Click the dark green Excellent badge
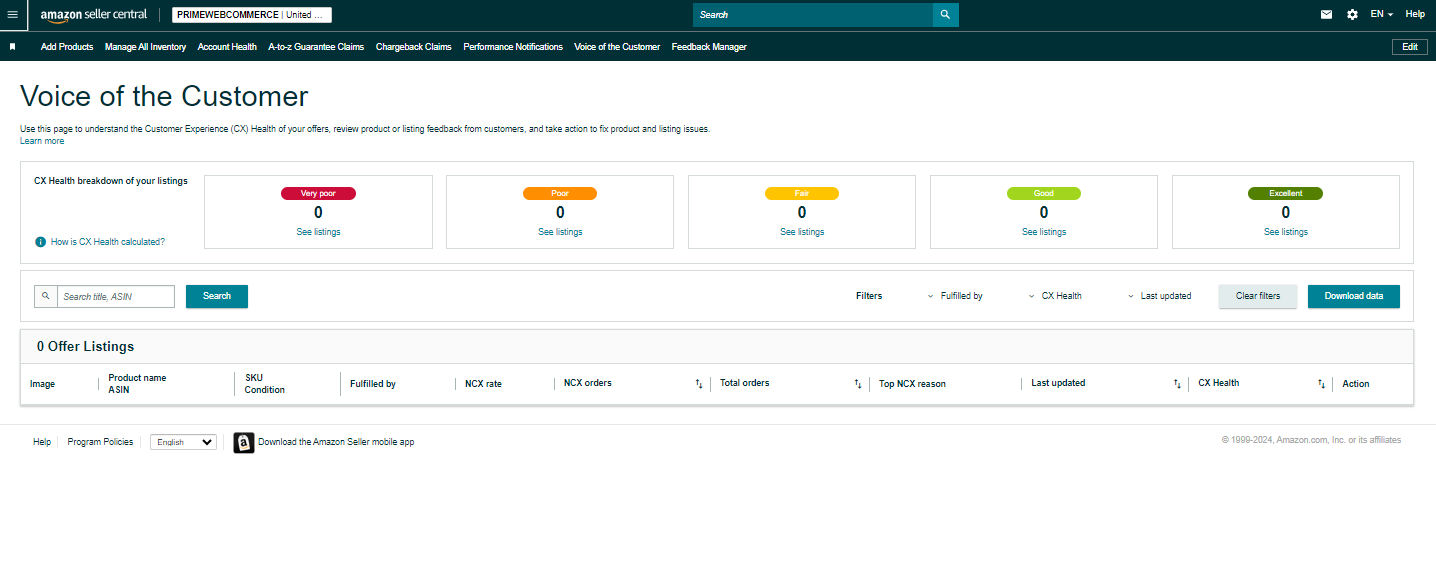 coord(1286,193)
